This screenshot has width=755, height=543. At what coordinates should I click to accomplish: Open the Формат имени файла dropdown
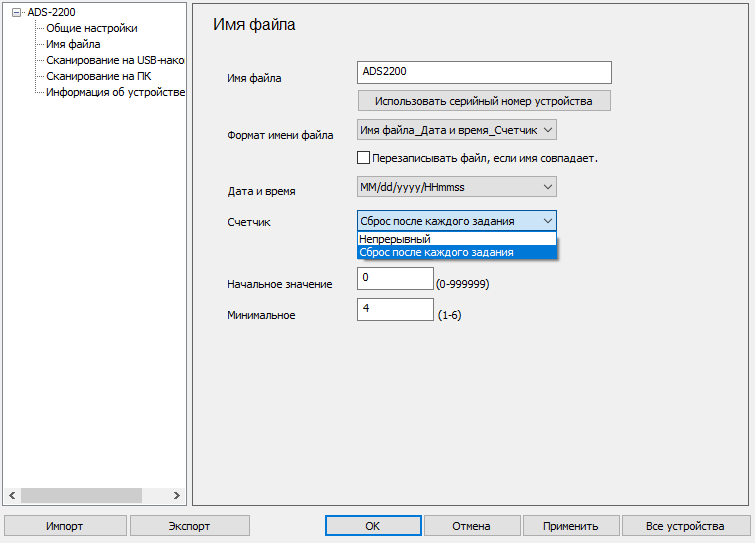[456, 129]
